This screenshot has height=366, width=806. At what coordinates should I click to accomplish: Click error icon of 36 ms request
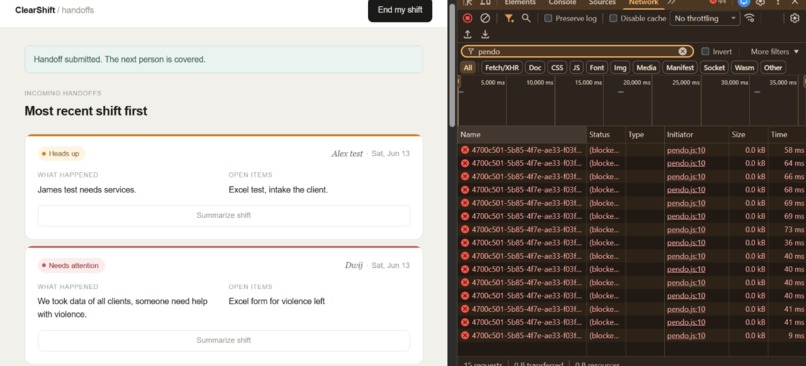465,243
